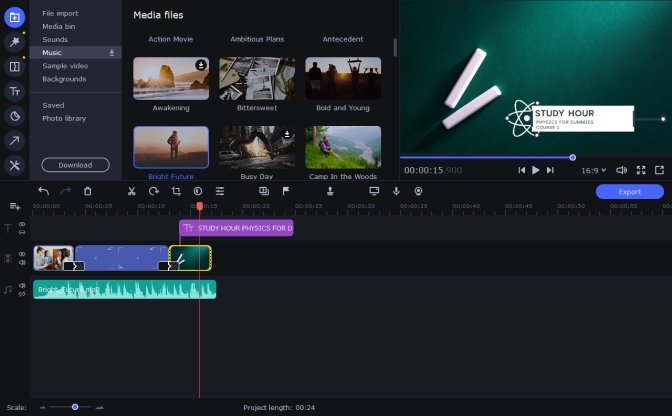Viewport: 672px width, 416px height.
Task: Split clip with the scissors icon
Action: [x=132, y=191]
